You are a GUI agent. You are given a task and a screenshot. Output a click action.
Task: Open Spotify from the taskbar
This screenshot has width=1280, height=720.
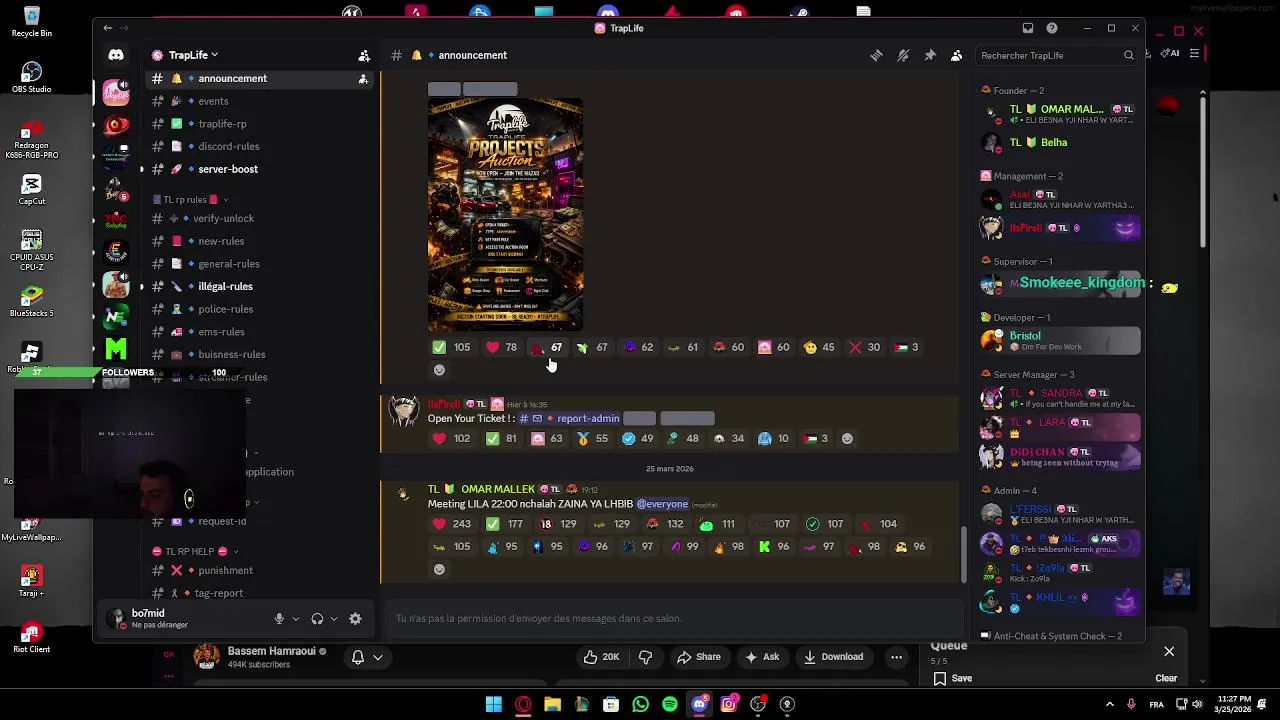click(x=670, y=705)
